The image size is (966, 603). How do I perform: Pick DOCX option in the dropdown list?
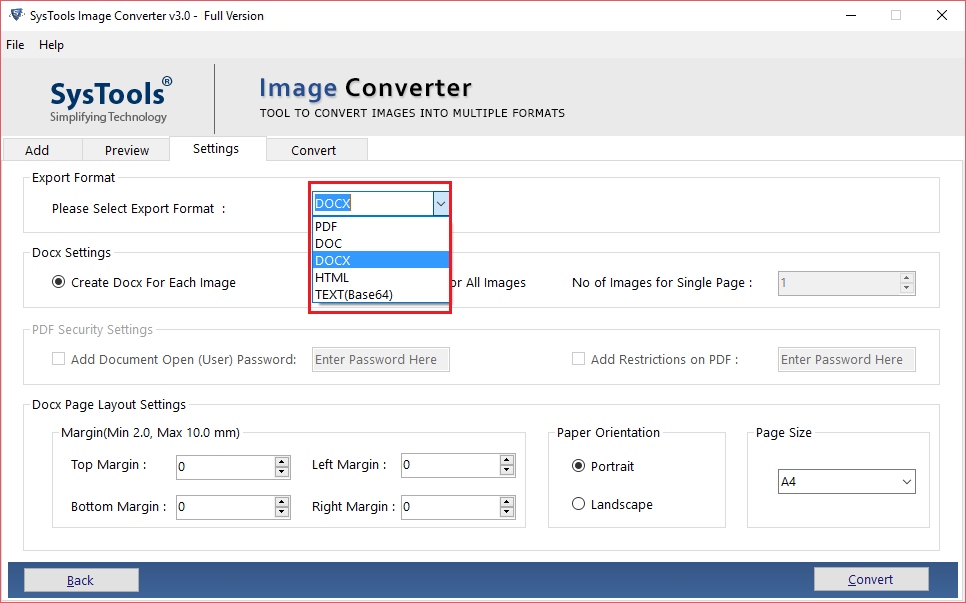(x=381, y=260)
